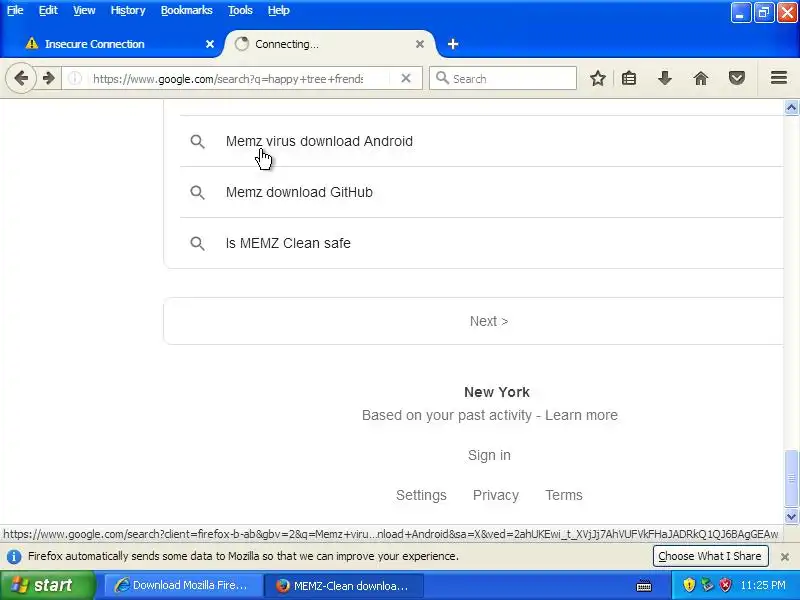
Task: Close the Connecting tab
Action: 419,44
